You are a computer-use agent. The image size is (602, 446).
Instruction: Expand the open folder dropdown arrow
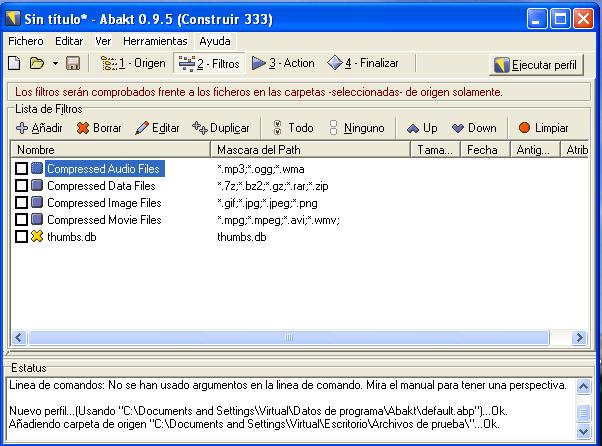pyautogui.click(x=55, y=63)
